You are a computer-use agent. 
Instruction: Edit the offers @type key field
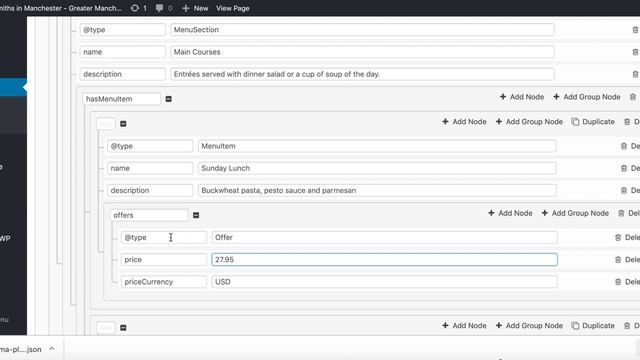[164, 238]
